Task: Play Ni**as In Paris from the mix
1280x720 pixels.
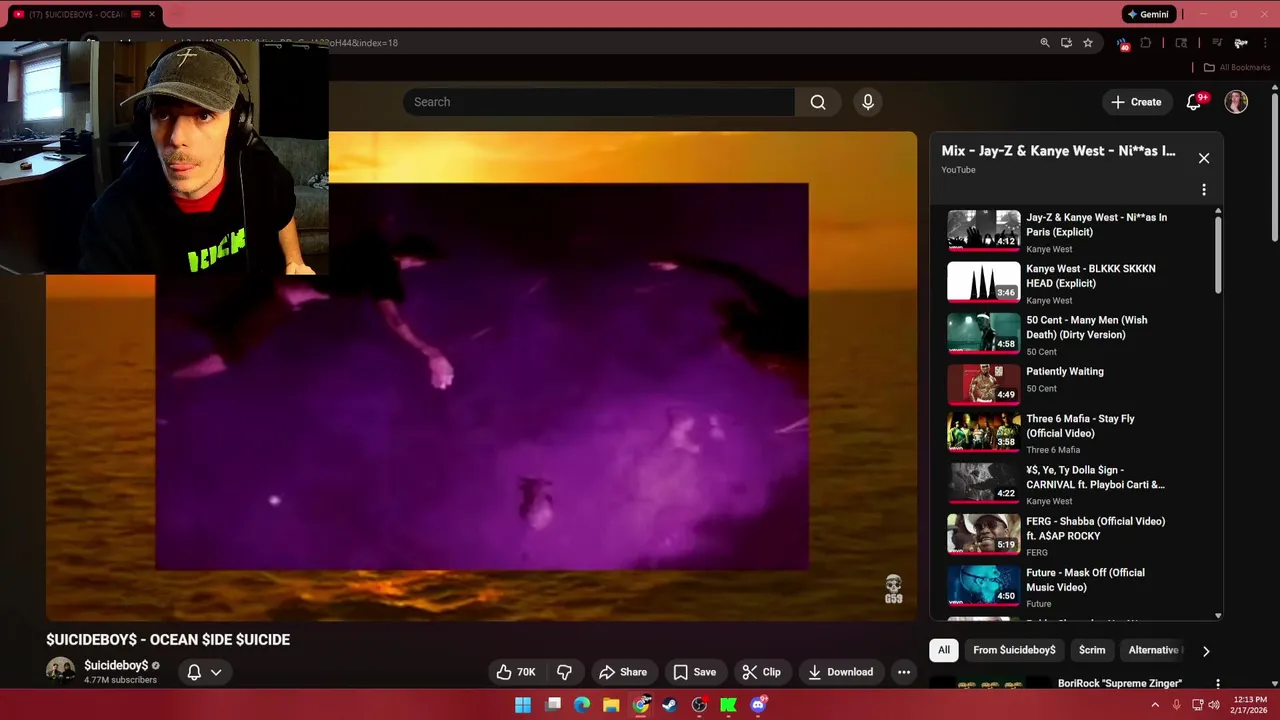Action: pyautogui.click(x=1076, y=231)
